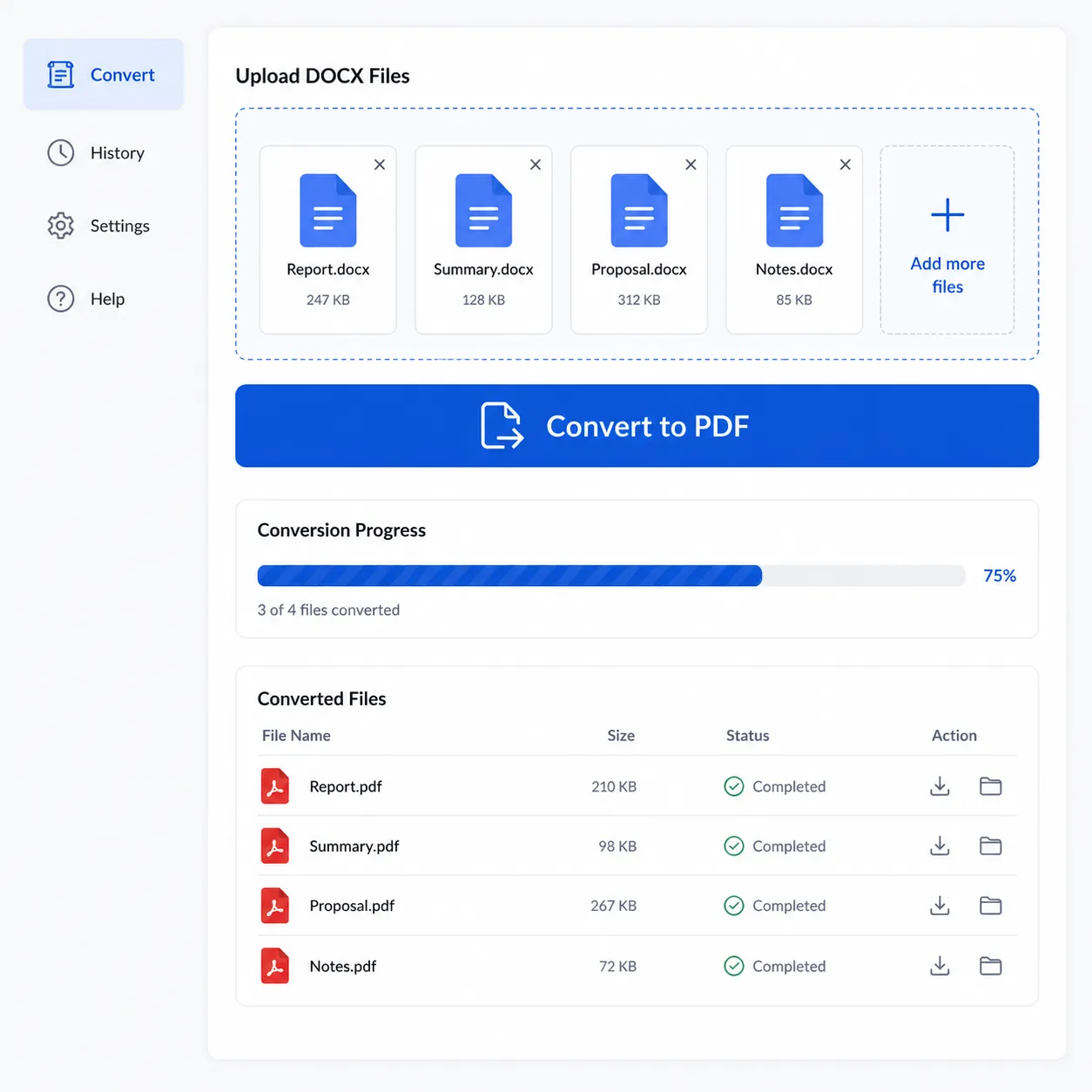This screenshot has height=1092, width=1092.
Task: Select the Report.docx file icon
Action: pyautogui.click(x=328, y=211)
